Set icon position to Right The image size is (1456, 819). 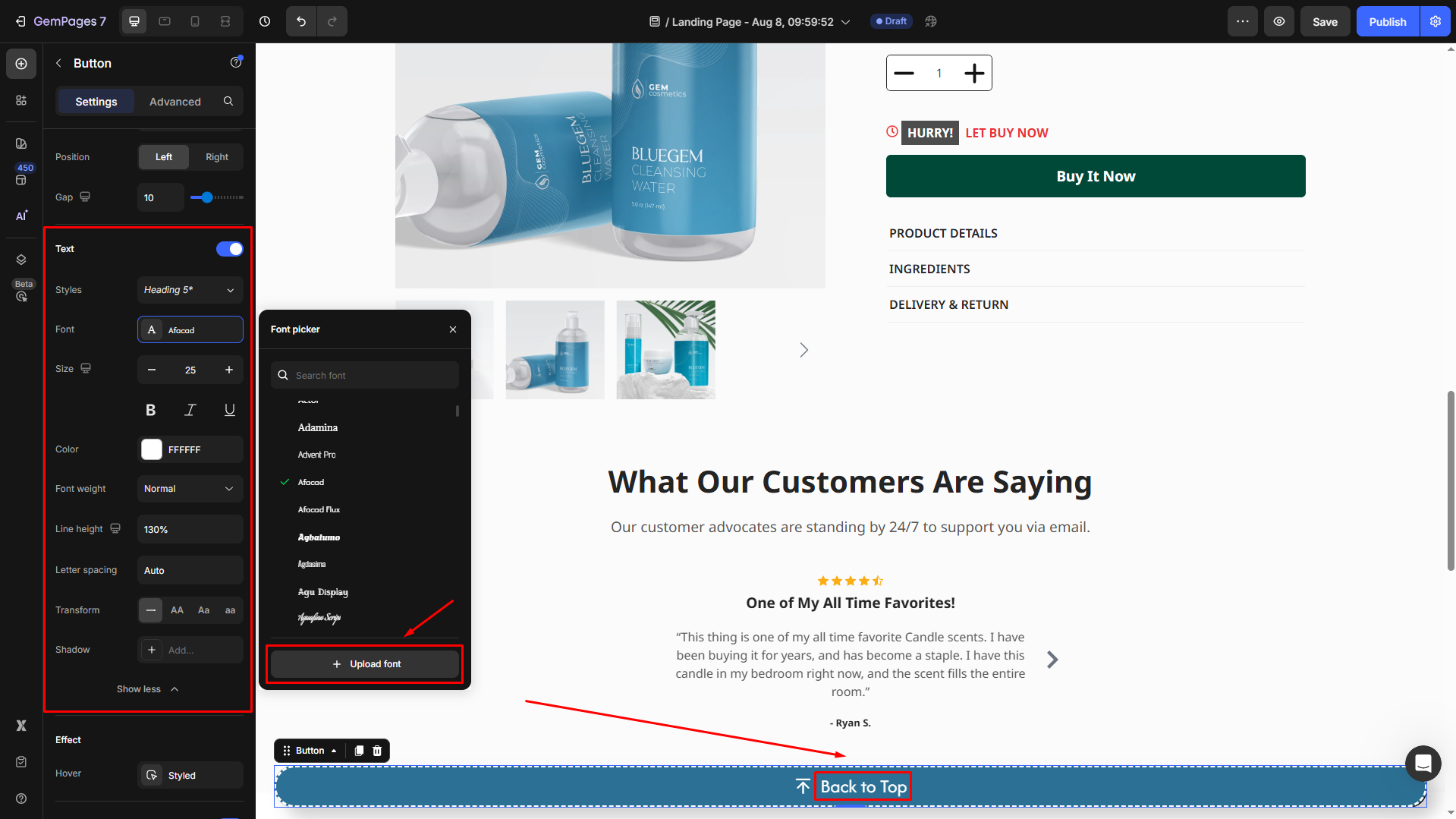[216, 157]
